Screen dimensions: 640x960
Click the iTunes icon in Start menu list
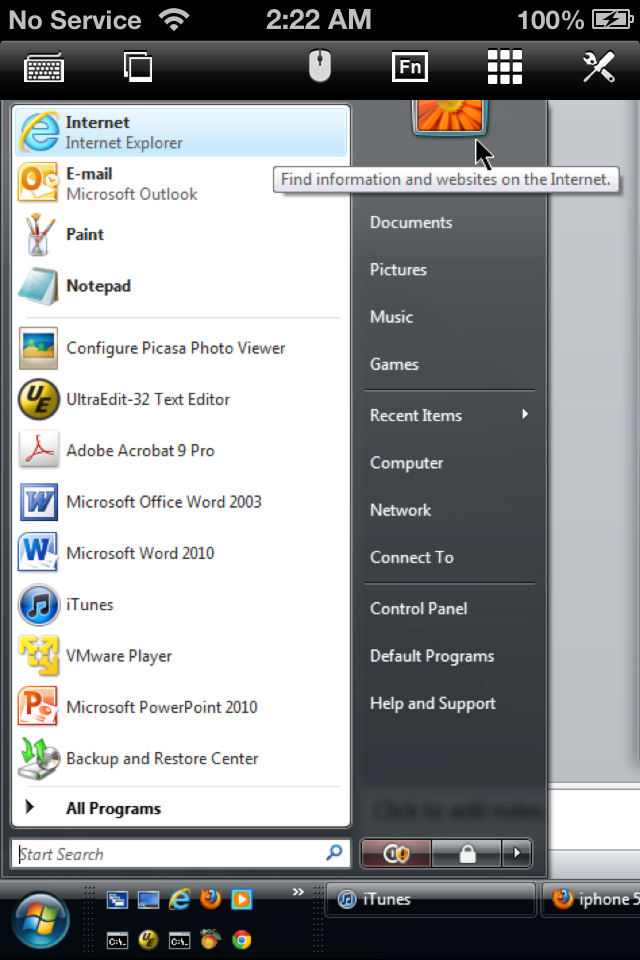[x=39, y=604]
